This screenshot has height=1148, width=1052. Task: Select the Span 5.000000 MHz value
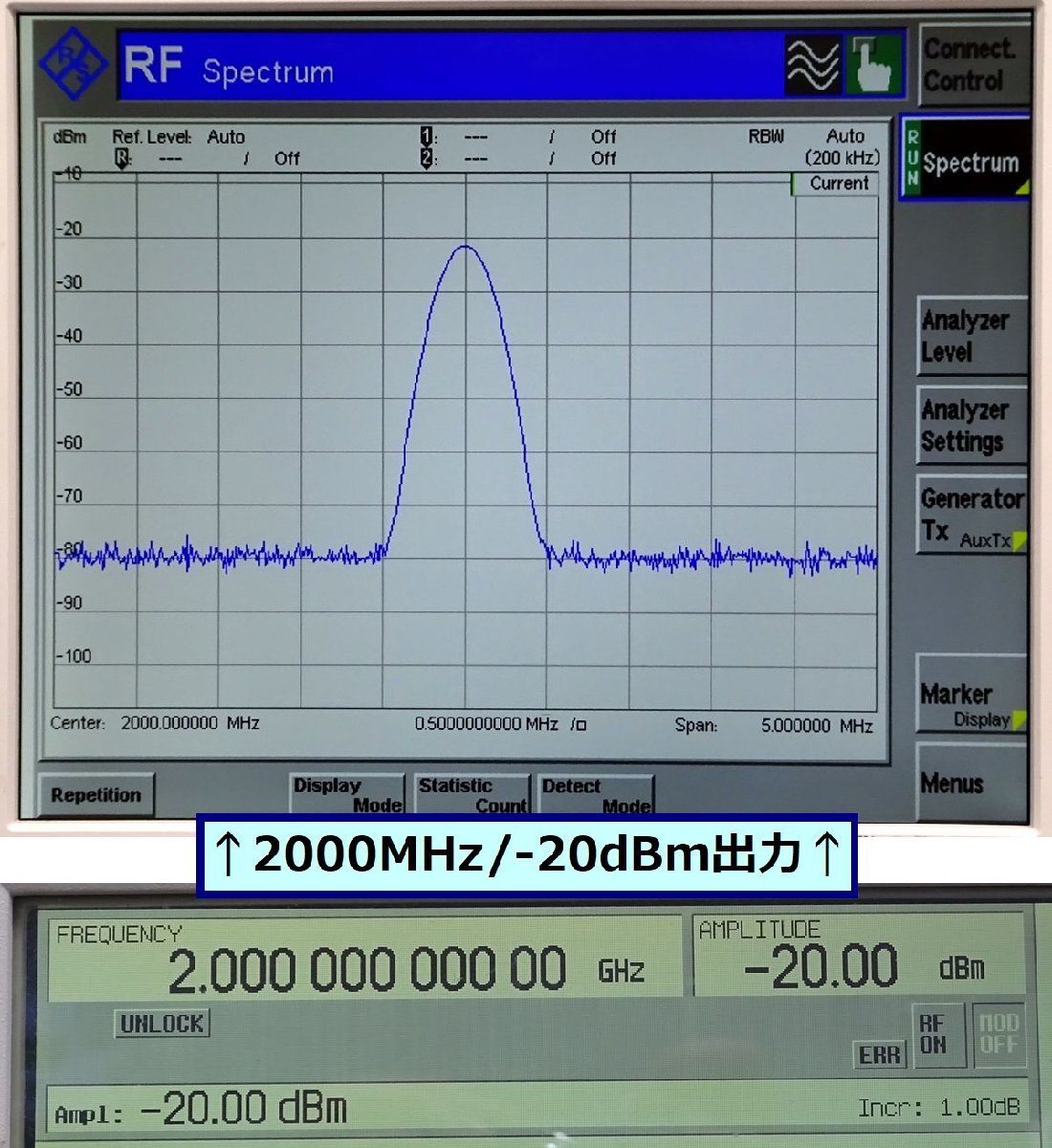point(817,726)
